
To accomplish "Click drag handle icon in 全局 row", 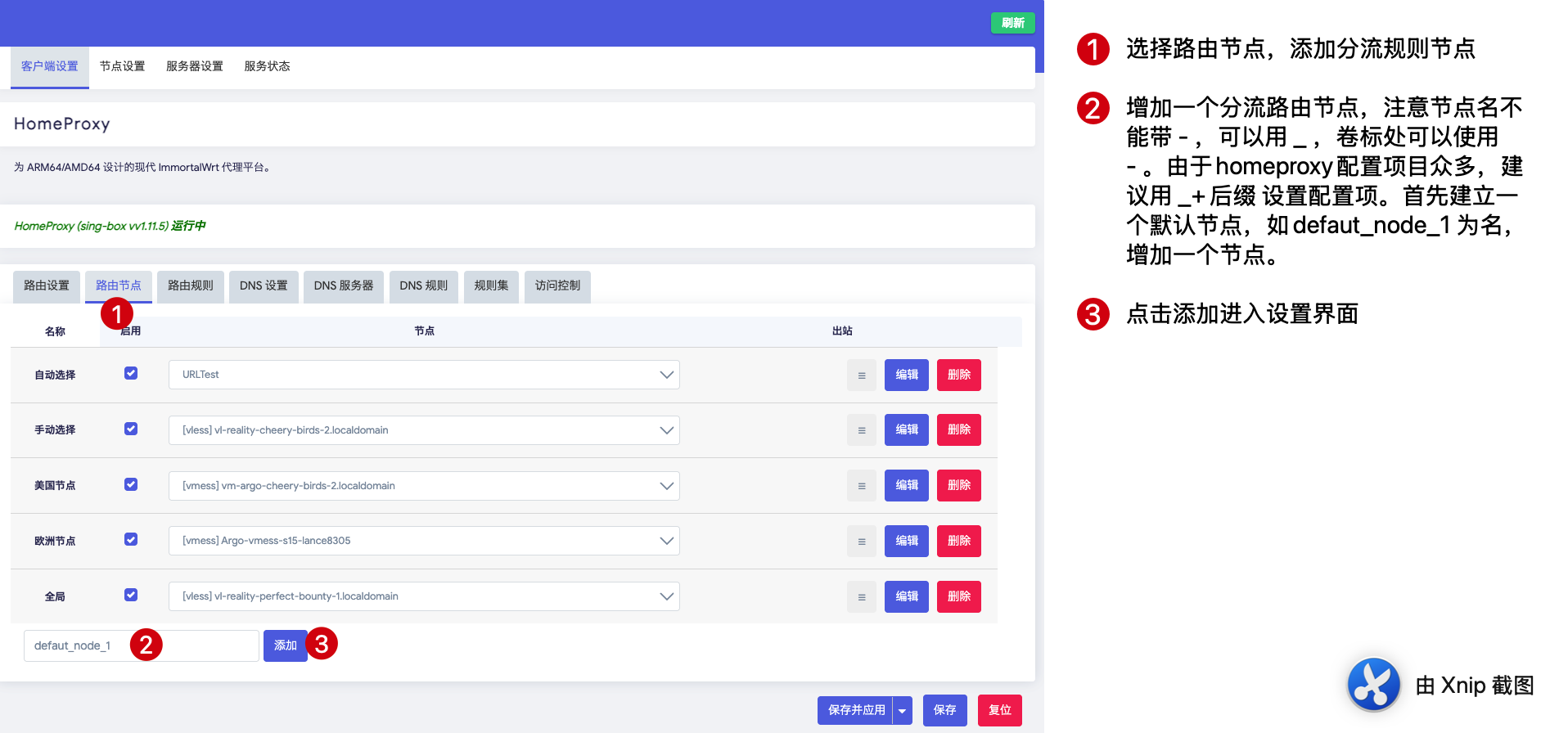I will click(861, 597).
